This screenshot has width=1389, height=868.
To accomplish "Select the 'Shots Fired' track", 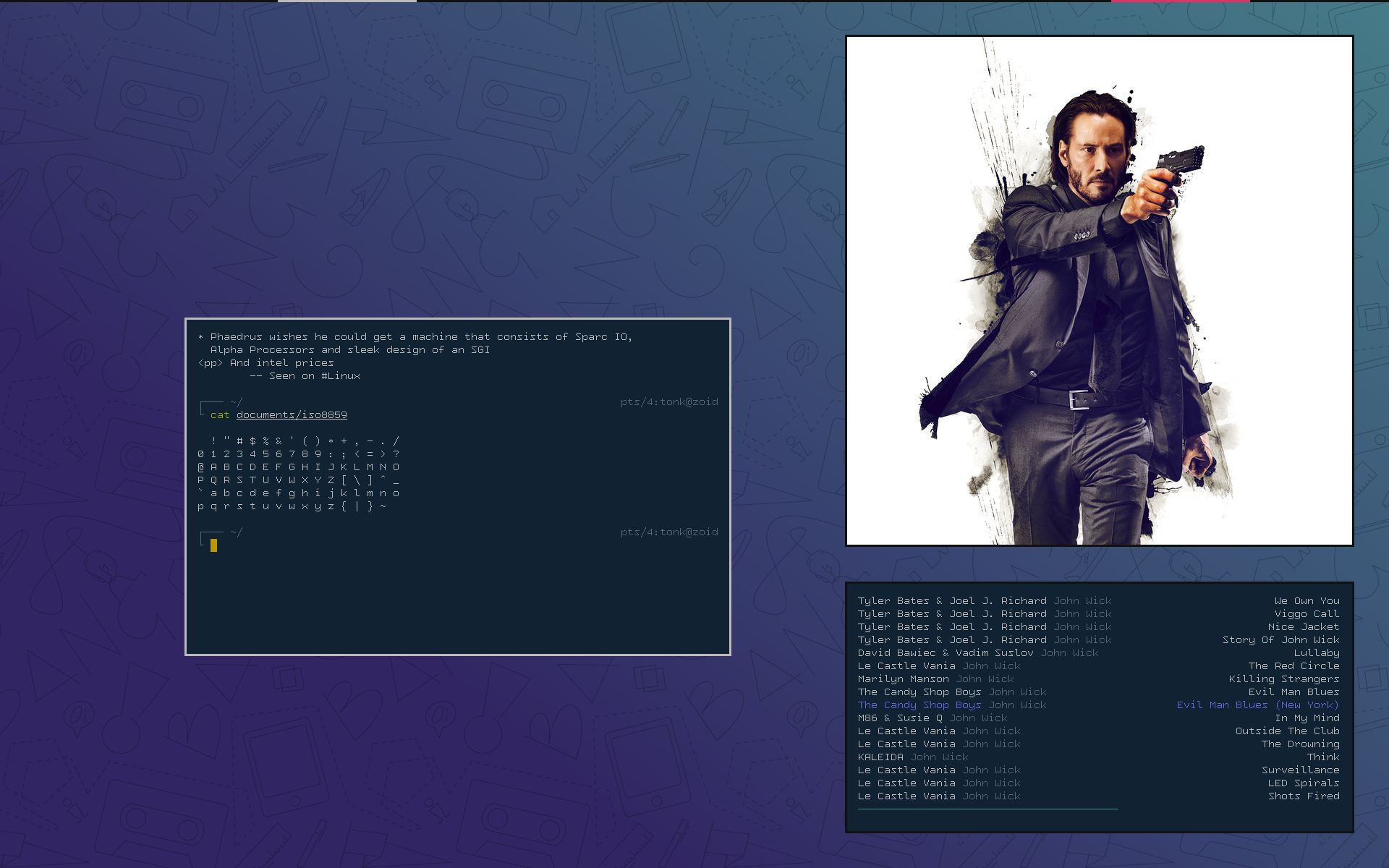I will coord(1098,796).
